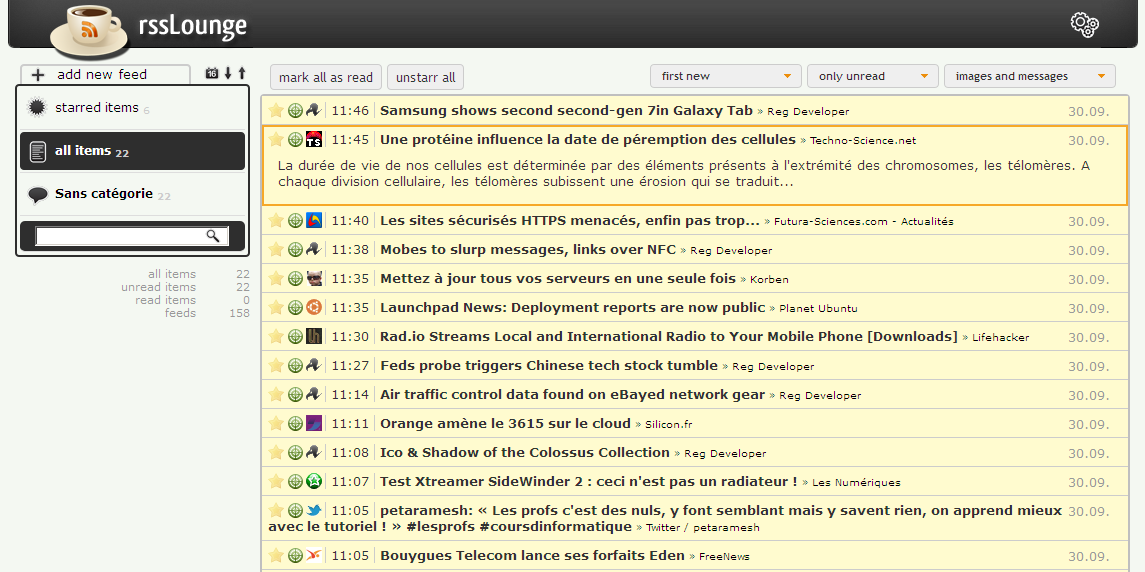1145x572 pixels.
Task: Open Orange amène le 3615 sur le cloud
Action: tap(505, 423)
